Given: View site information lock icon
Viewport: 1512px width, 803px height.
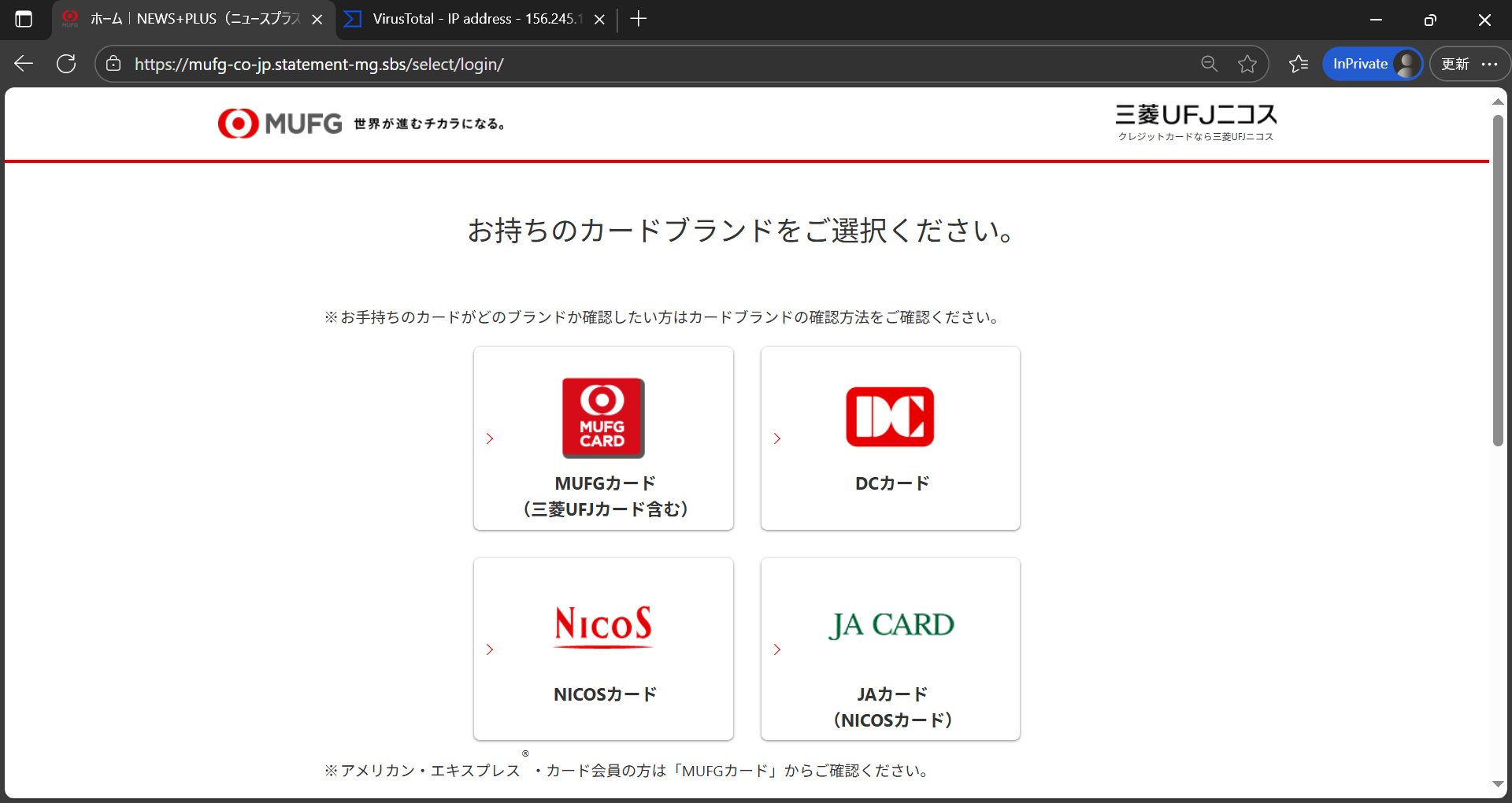Looking at the screenshot, I should [x=113, y=64].
